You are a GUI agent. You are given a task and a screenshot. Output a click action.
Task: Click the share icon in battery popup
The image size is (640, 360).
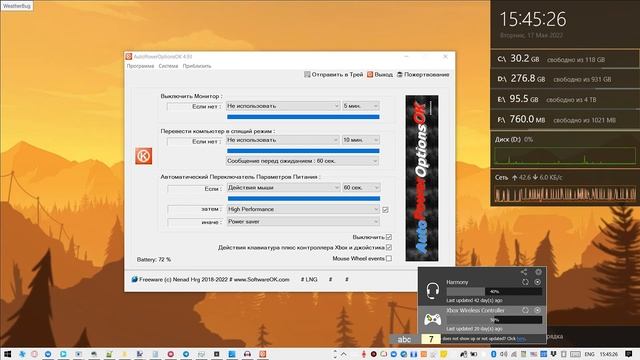click(524, 272)
